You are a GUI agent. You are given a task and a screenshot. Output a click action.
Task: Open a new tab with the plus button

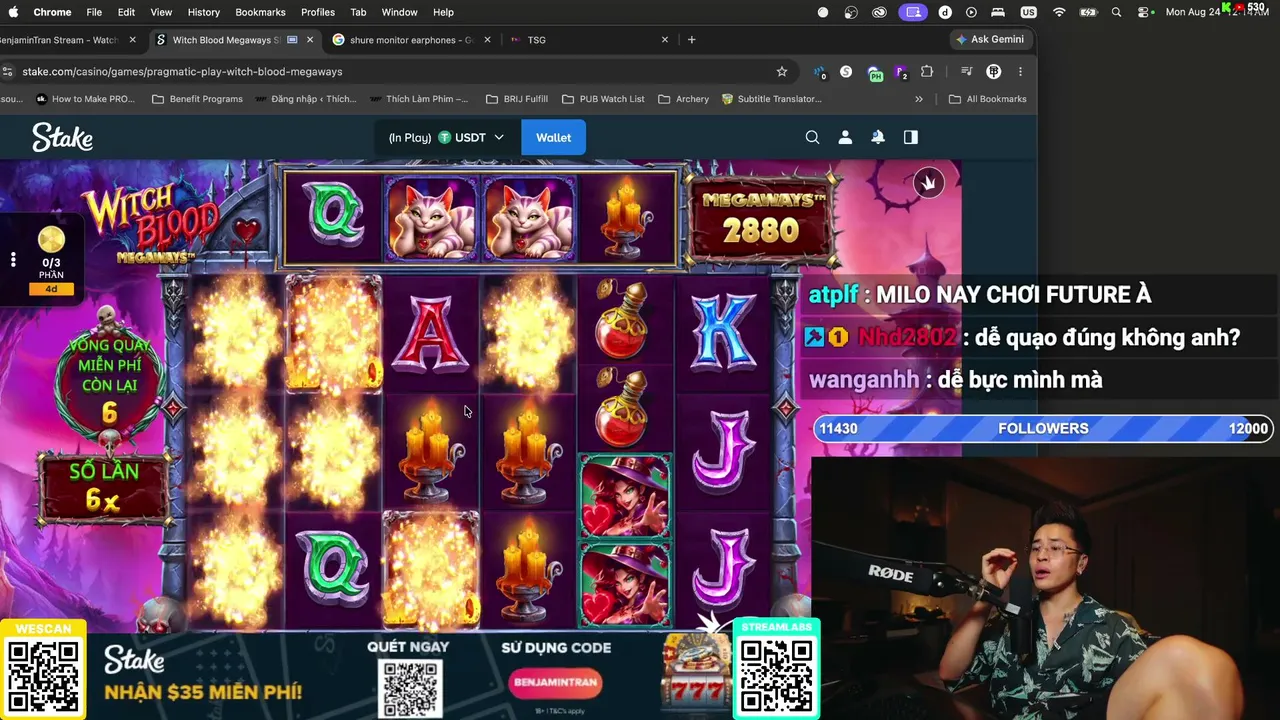point(691,40)
